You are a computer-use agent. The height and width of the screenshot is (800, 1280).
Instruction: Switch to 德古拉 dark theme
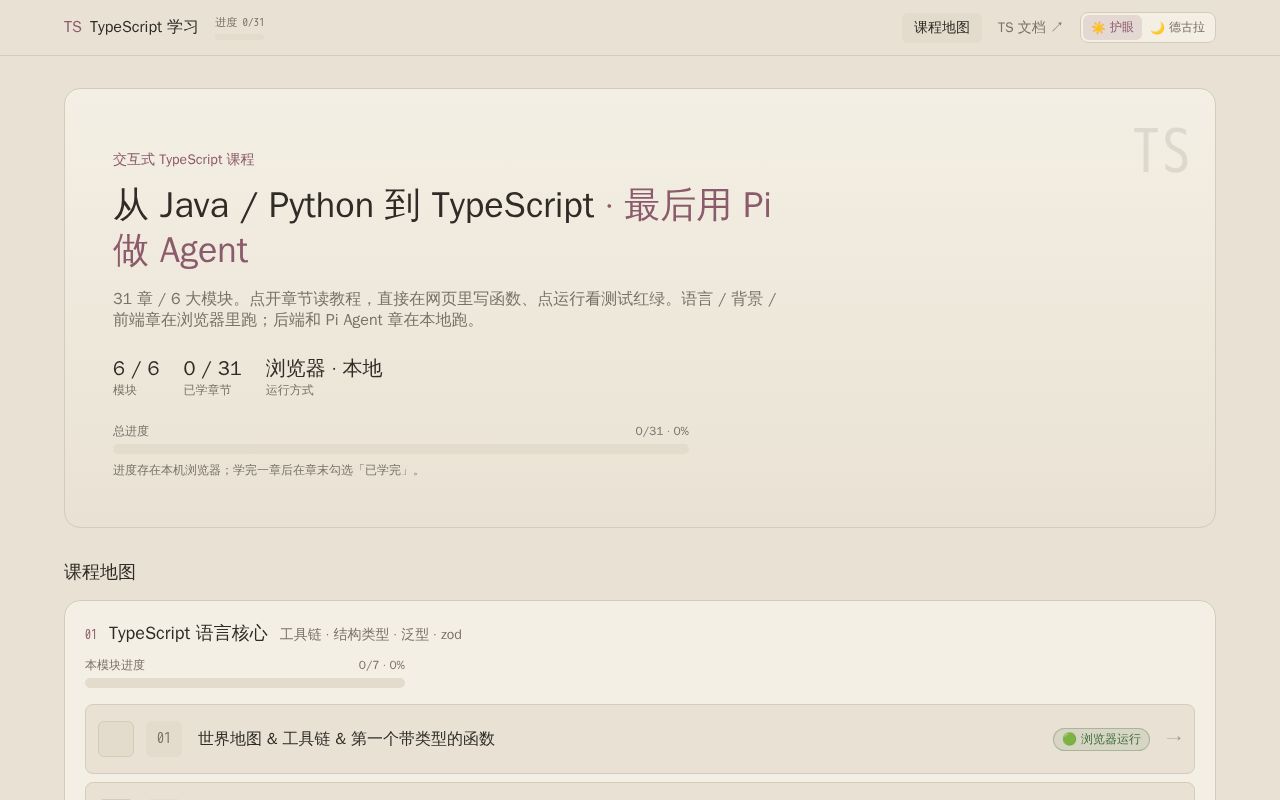coord(1177,27)
